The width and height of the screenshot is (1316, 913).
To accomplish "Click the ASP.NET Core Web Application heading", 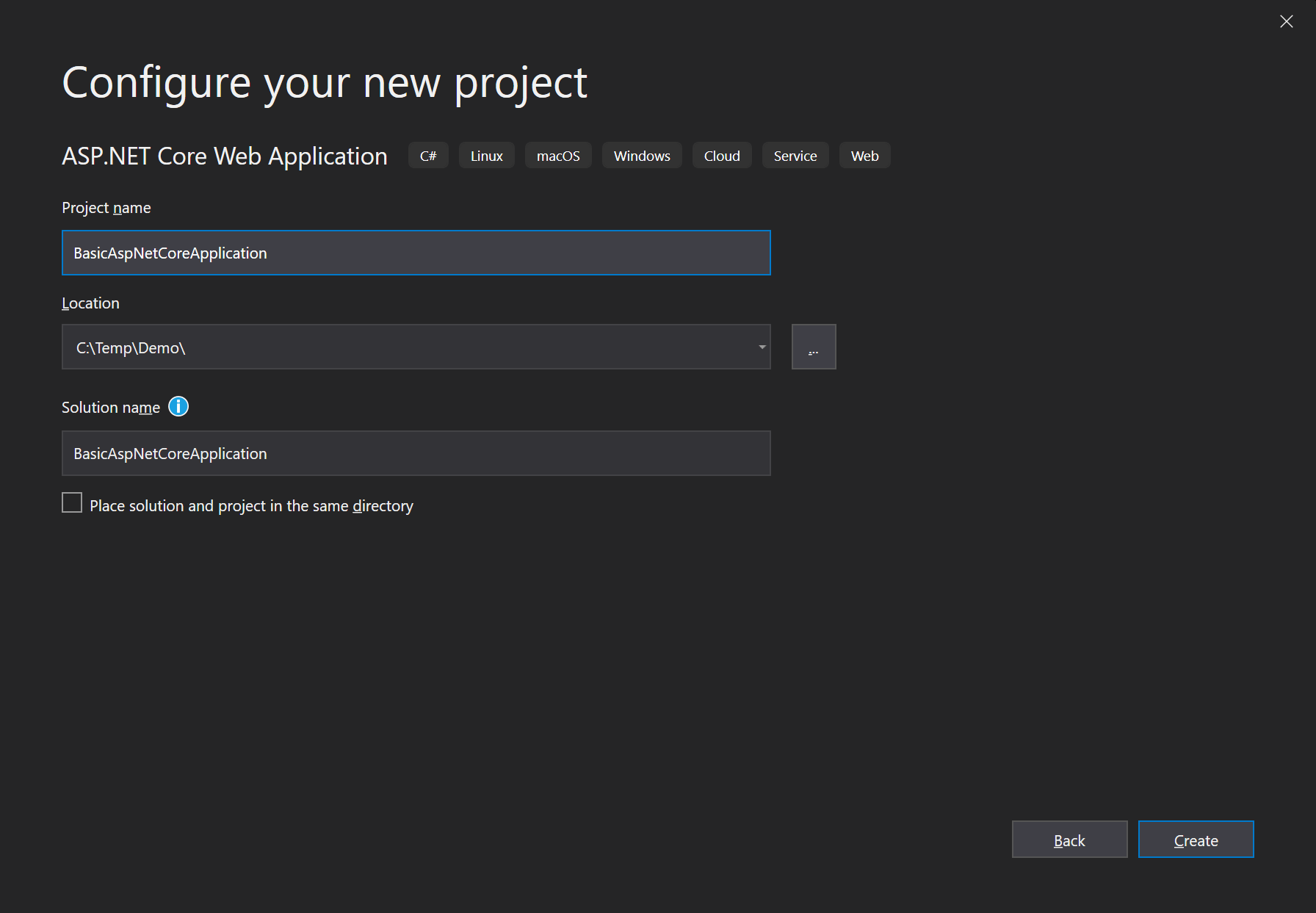I will pos(225,156).
